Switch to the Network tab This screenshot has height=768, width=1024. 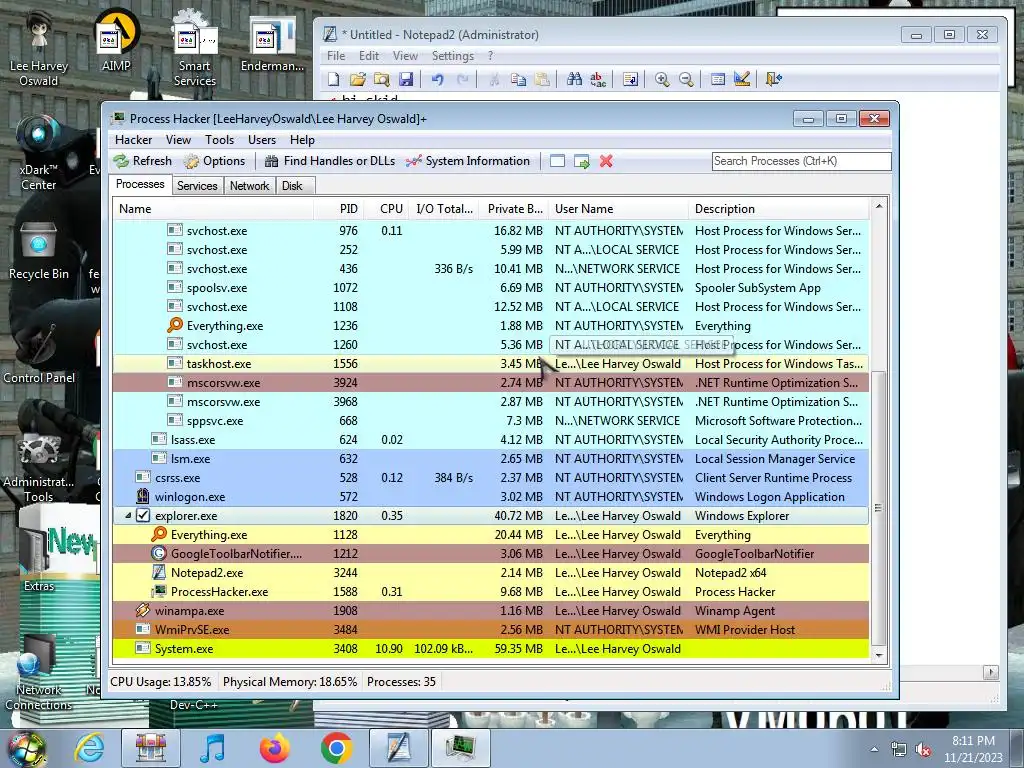tap(249, 186)
